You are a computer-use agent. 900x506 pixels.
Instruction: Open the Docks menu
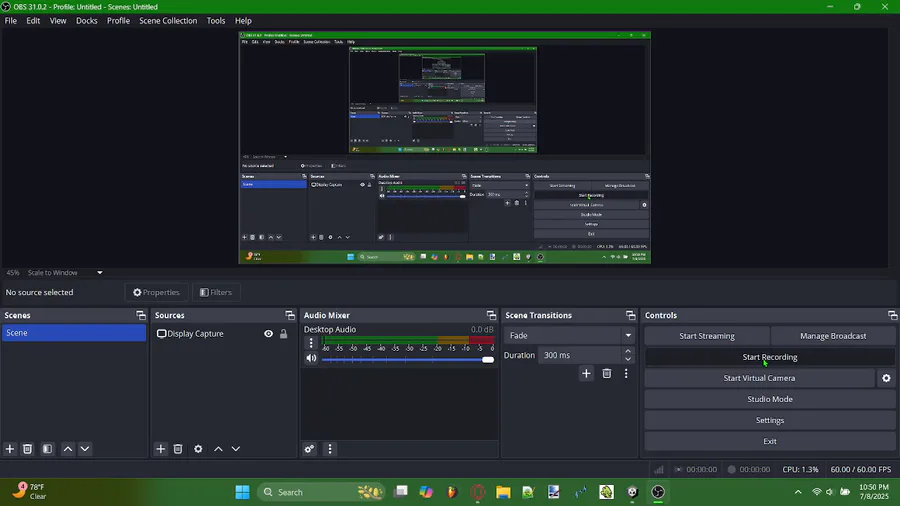coord(87,21)
